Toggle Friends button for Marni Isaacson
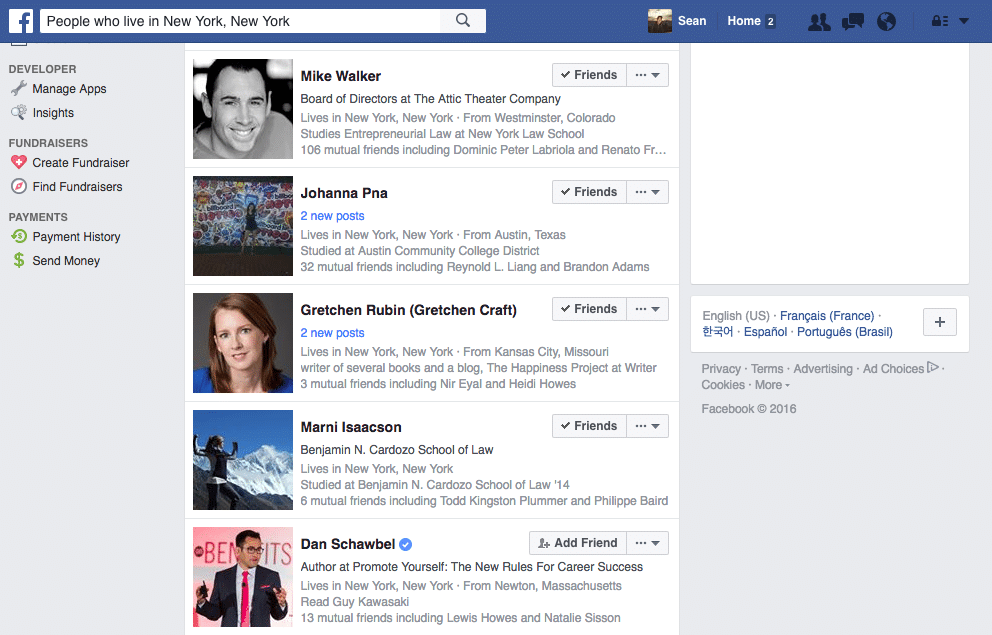992x635 pixels. (x=589, y=426)
